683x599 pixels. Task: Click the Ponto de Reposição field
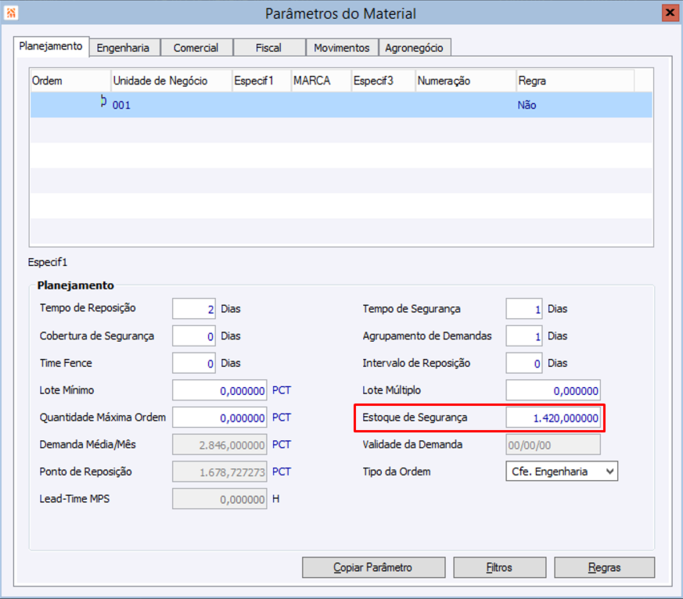[220, 471]
